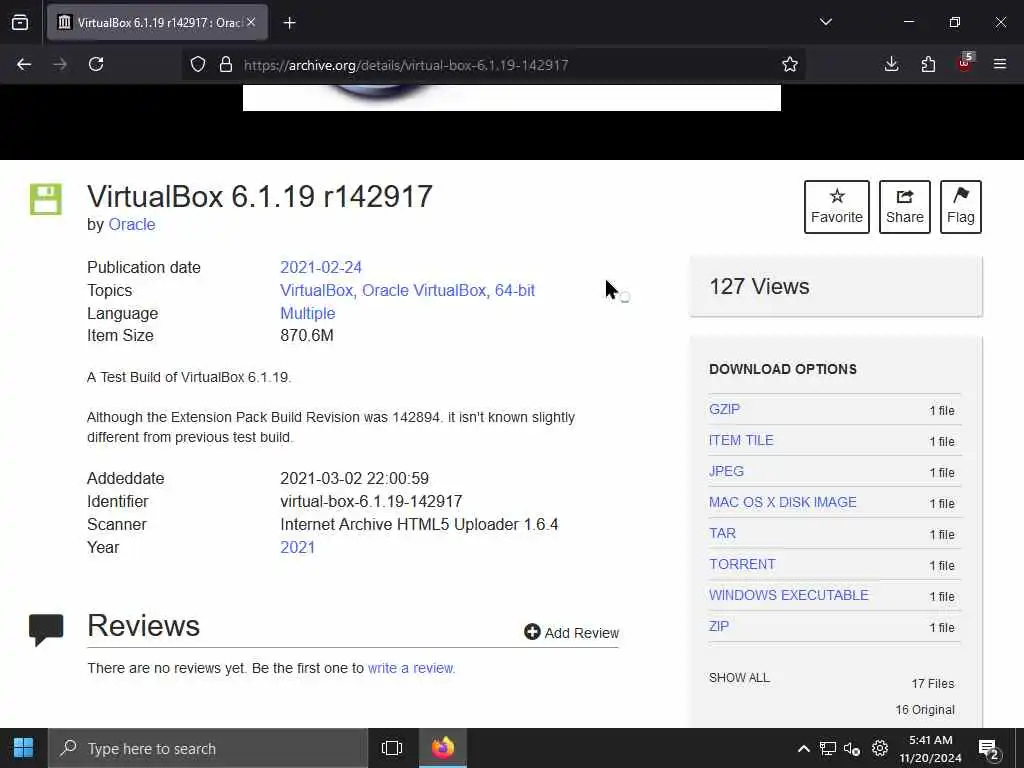Viewport: 1024px width, 768px height.
Task: Click the 127 Views text
Action: [759, 287]
